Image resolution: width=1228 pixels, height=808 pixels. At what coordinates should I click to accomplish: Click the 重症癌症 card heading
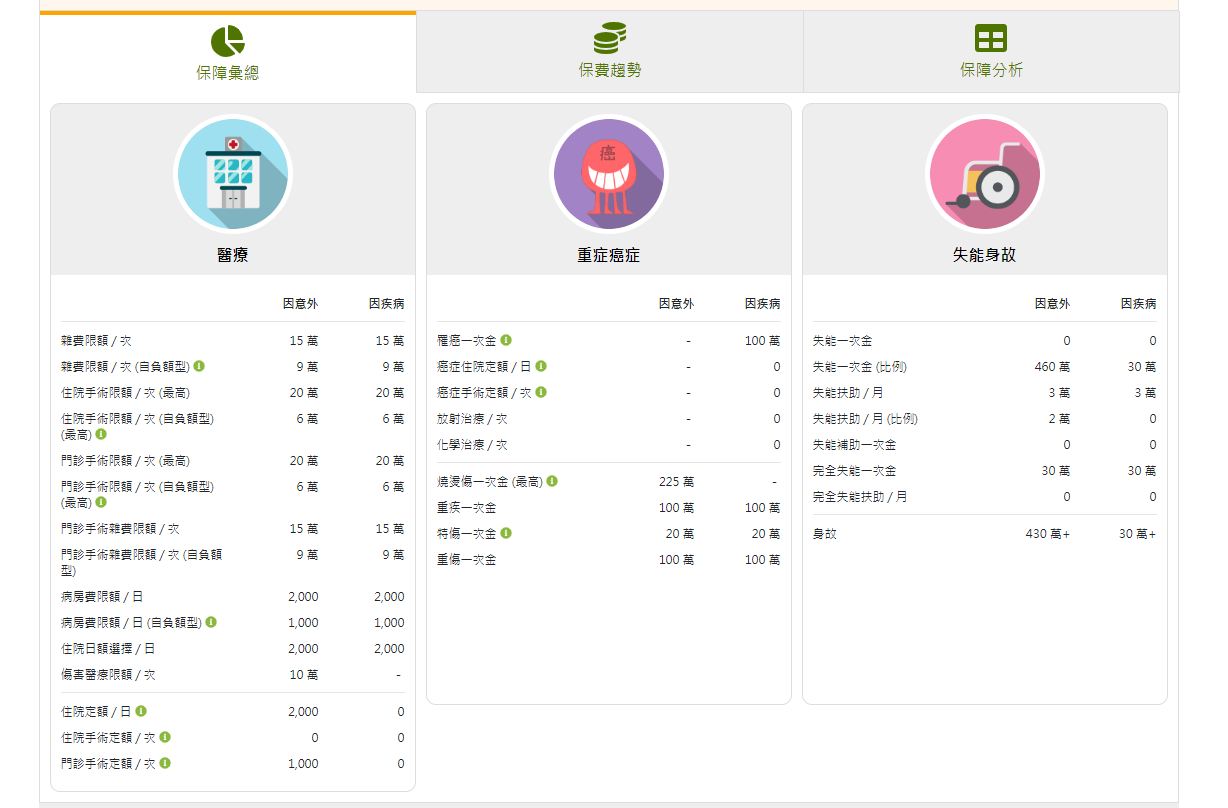(609, 255)
